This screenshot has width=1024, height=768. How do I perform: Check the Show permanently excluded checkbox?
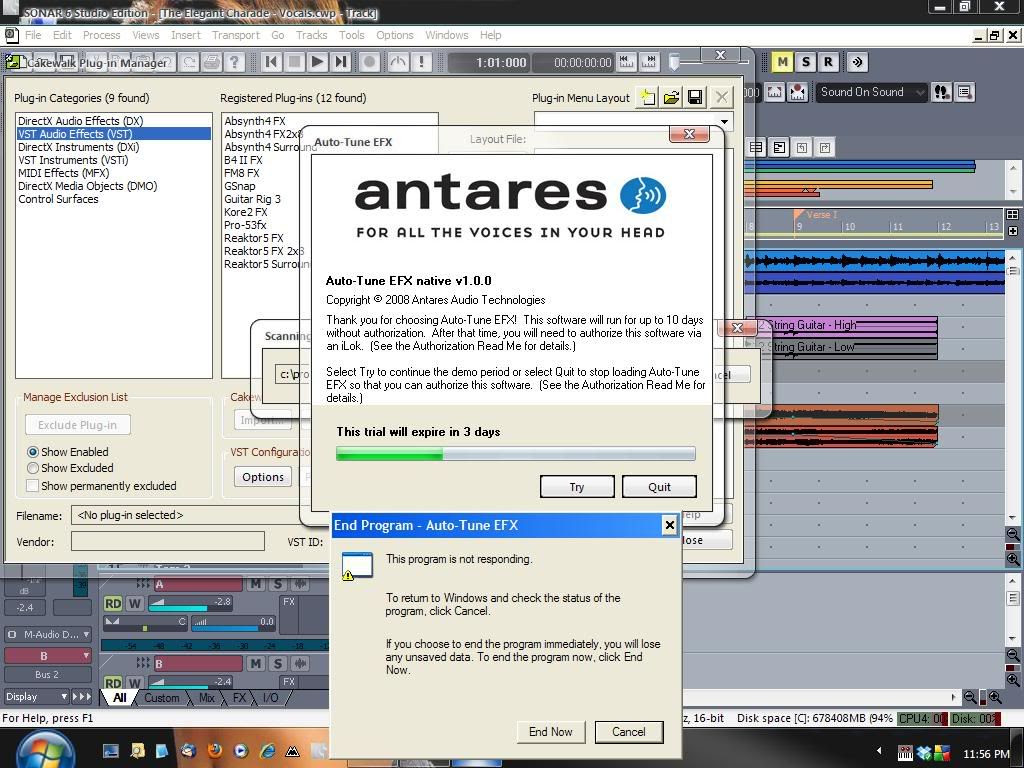32,486
